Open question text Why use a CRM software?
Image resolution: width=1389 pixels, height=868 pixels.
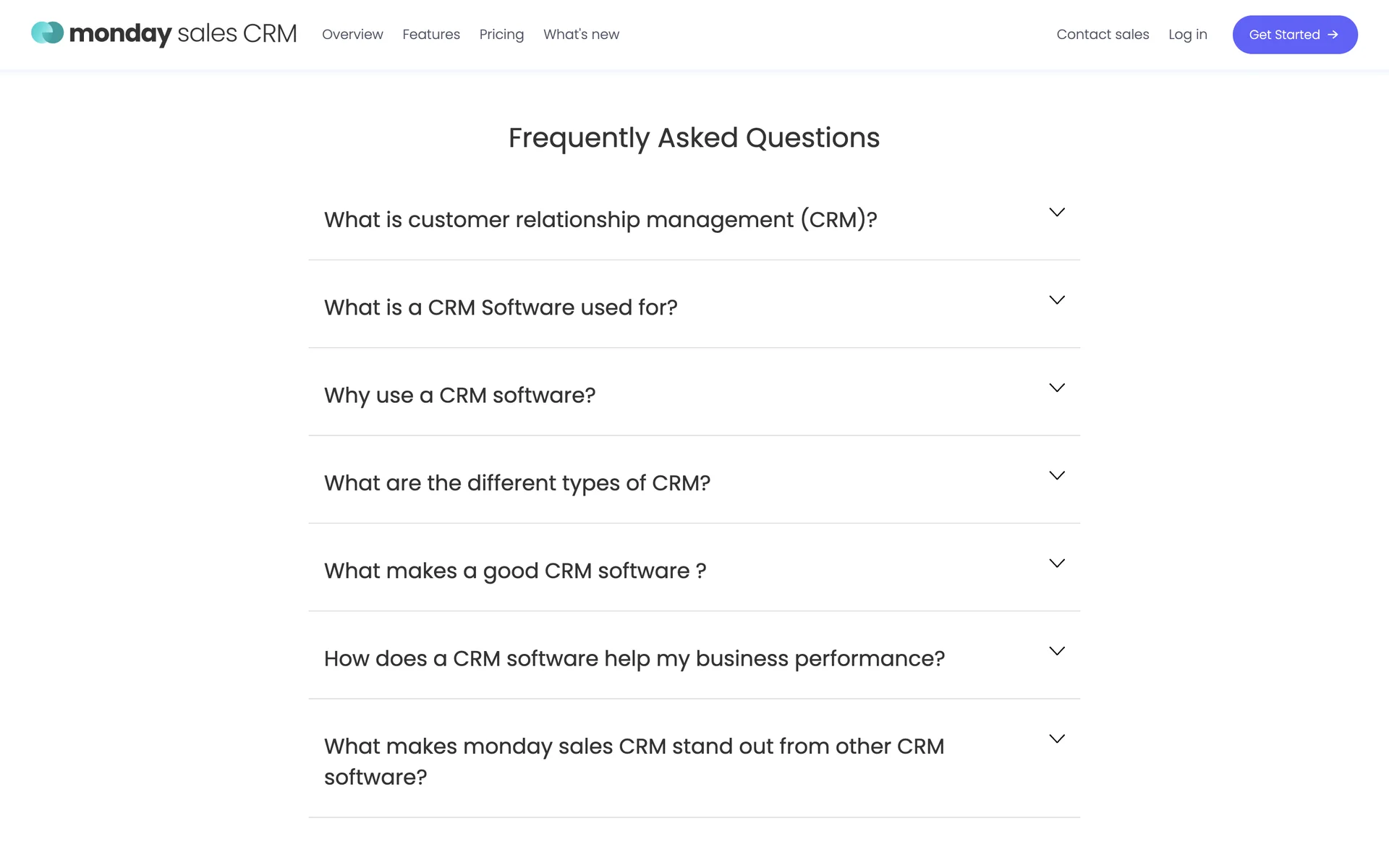click(459, 395)
